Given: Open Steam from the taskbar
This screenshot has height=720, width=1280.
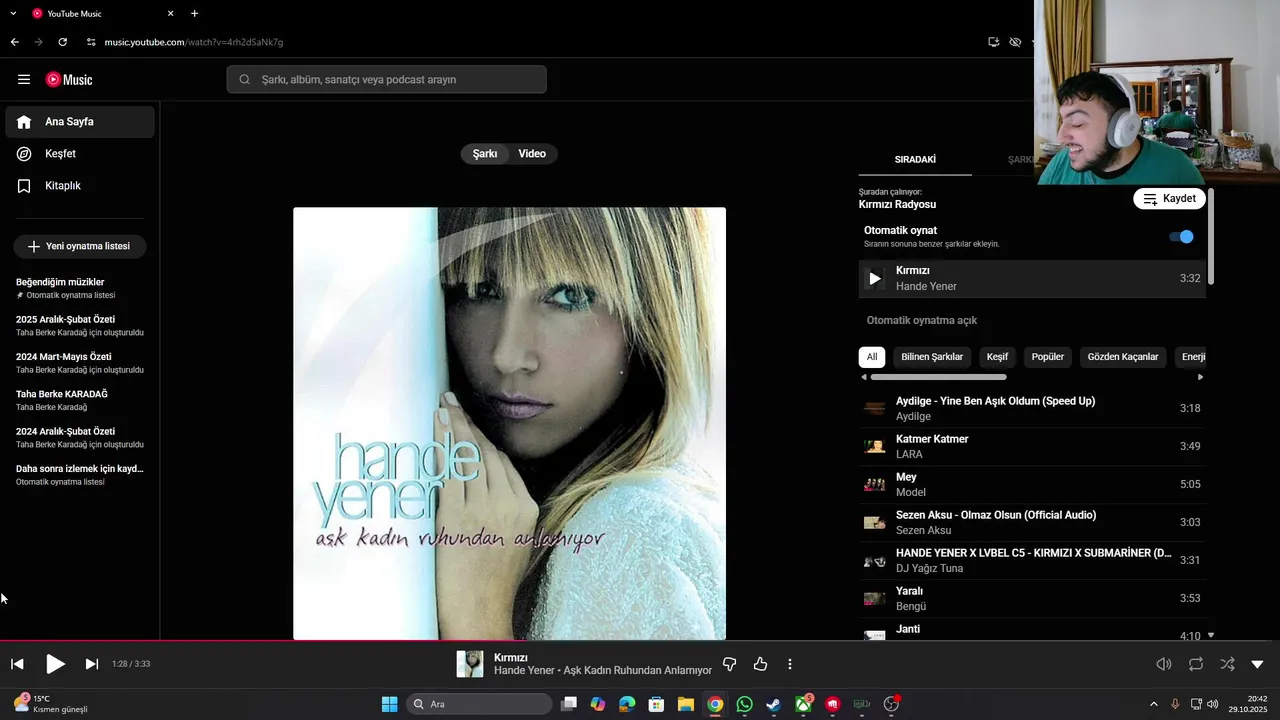Looking at the screenshot, I should [x=773, y=704].
